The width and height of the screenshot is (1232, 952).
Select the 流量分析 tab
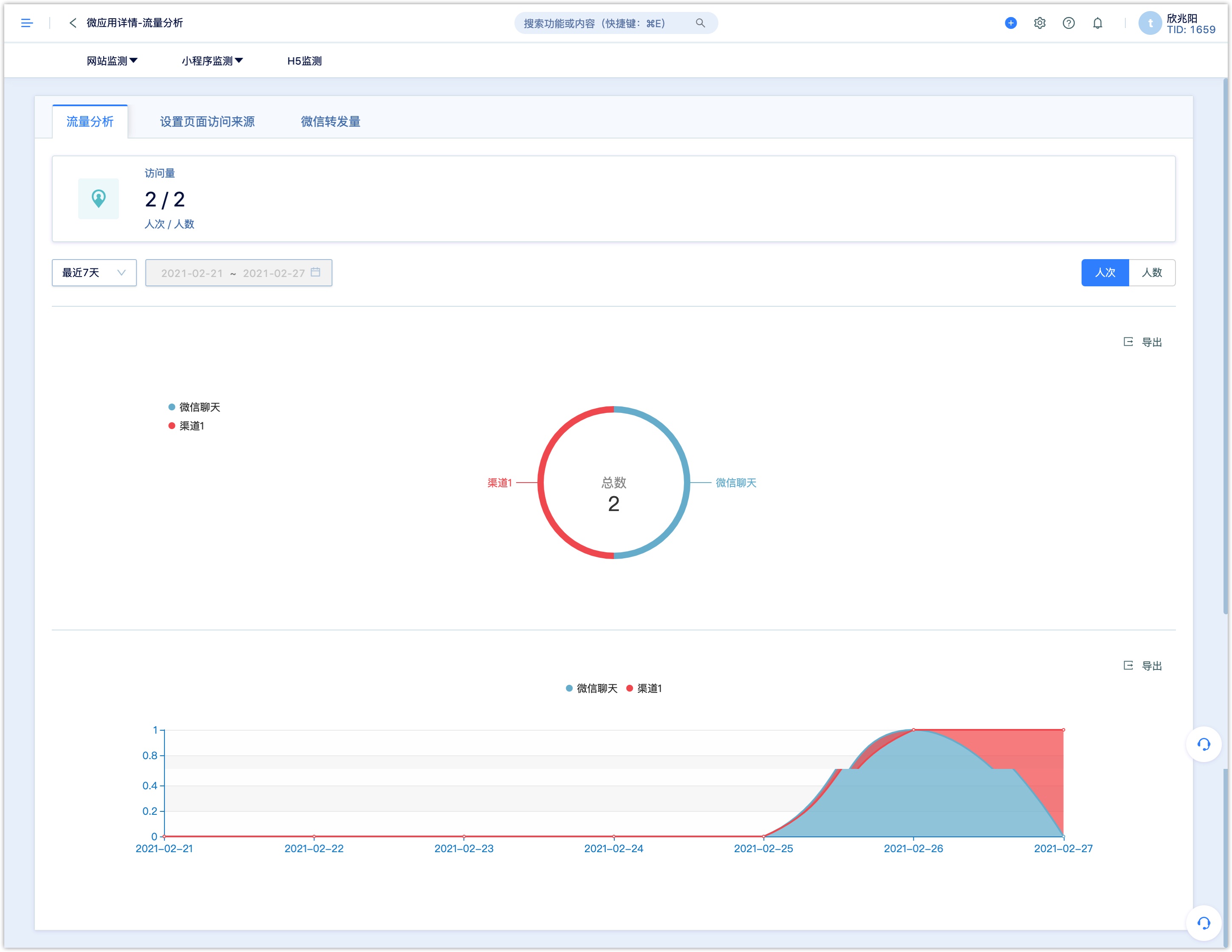click(90, 121)
